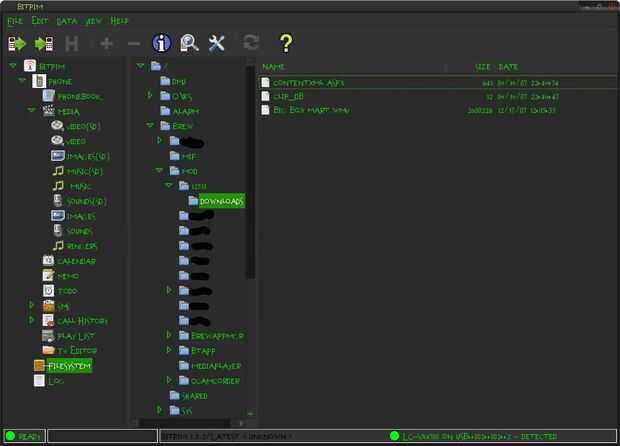Click the Call History icon
Image resolution: width=620 pixels, height=446 pixels.
pyautogui.click(x=48, y=321)
